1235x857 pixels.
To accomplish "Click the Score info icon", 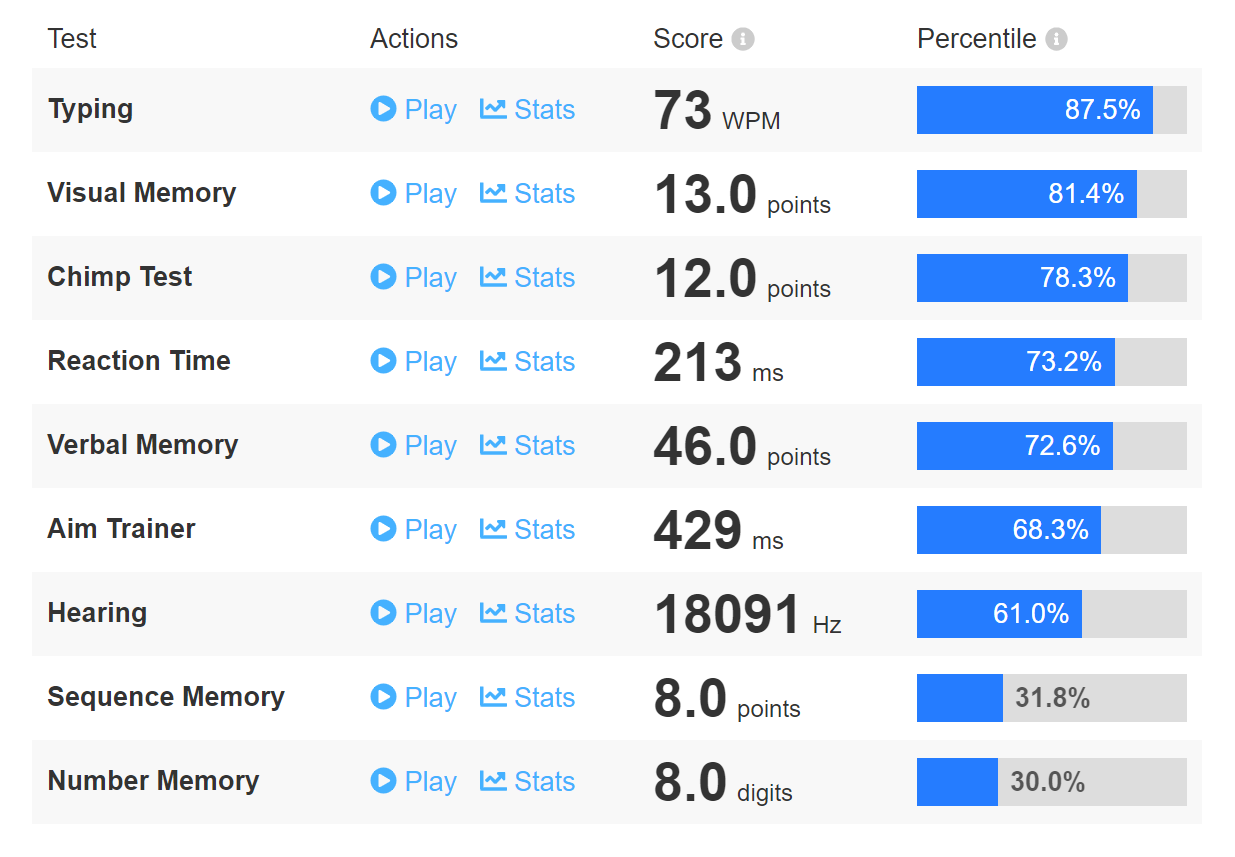I will 743,40.
